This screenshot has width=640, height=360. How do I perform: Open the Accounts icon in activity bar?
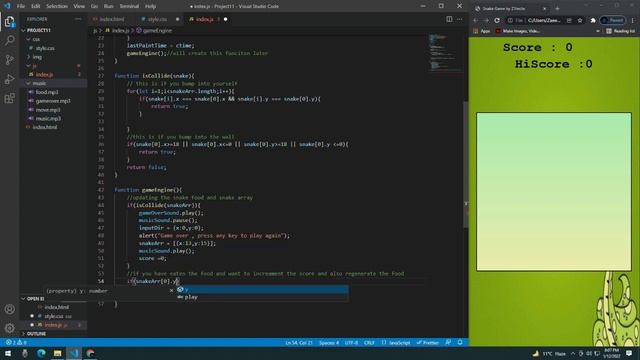point(9,309)
